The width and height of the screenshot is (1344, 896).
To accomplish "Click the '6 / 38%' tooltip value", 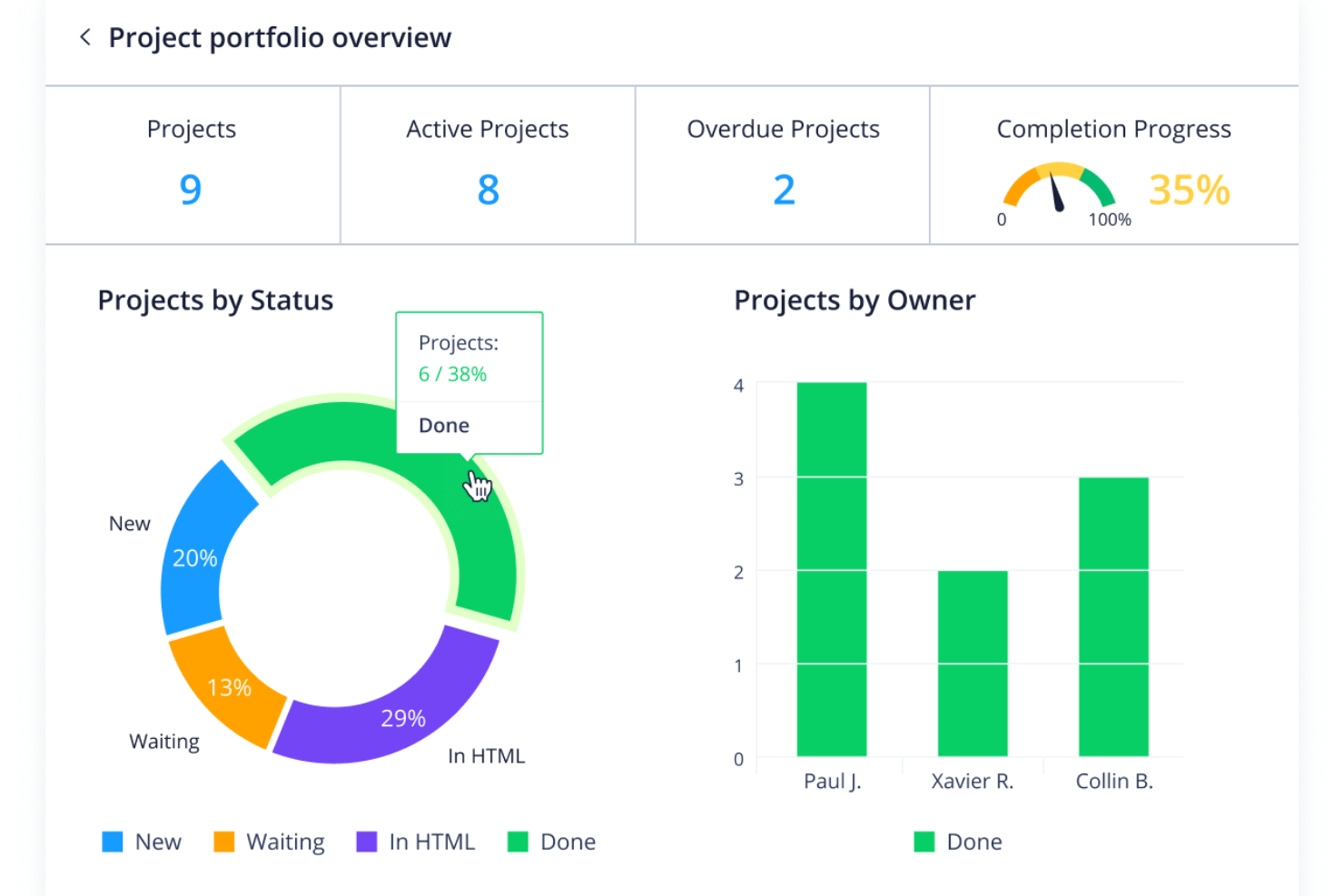I will point(452,374).
